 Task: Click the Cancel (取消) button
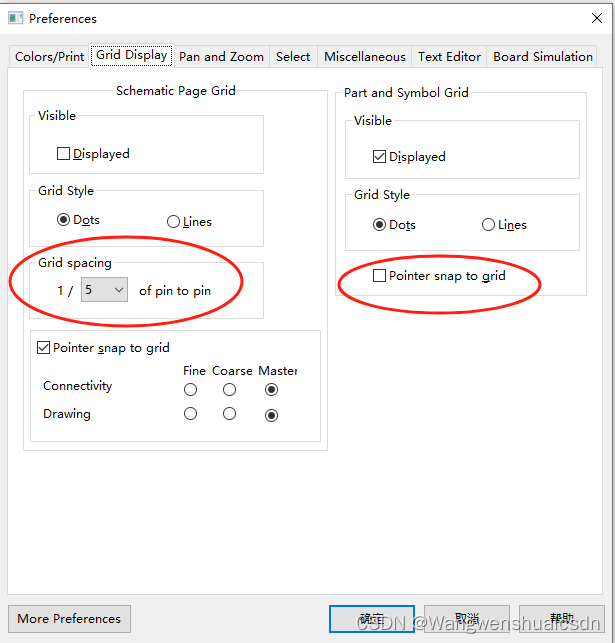[467, 619]
